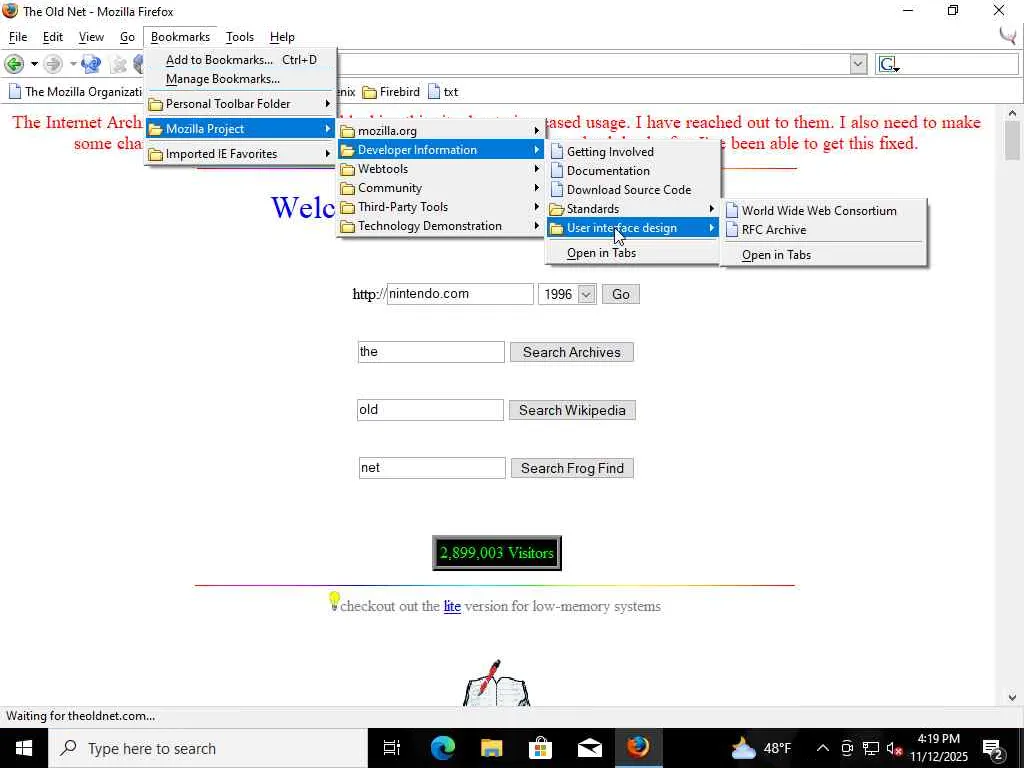Click the Go button
Viewport: 1024px width, 768px height.
(x=620, y=294)
